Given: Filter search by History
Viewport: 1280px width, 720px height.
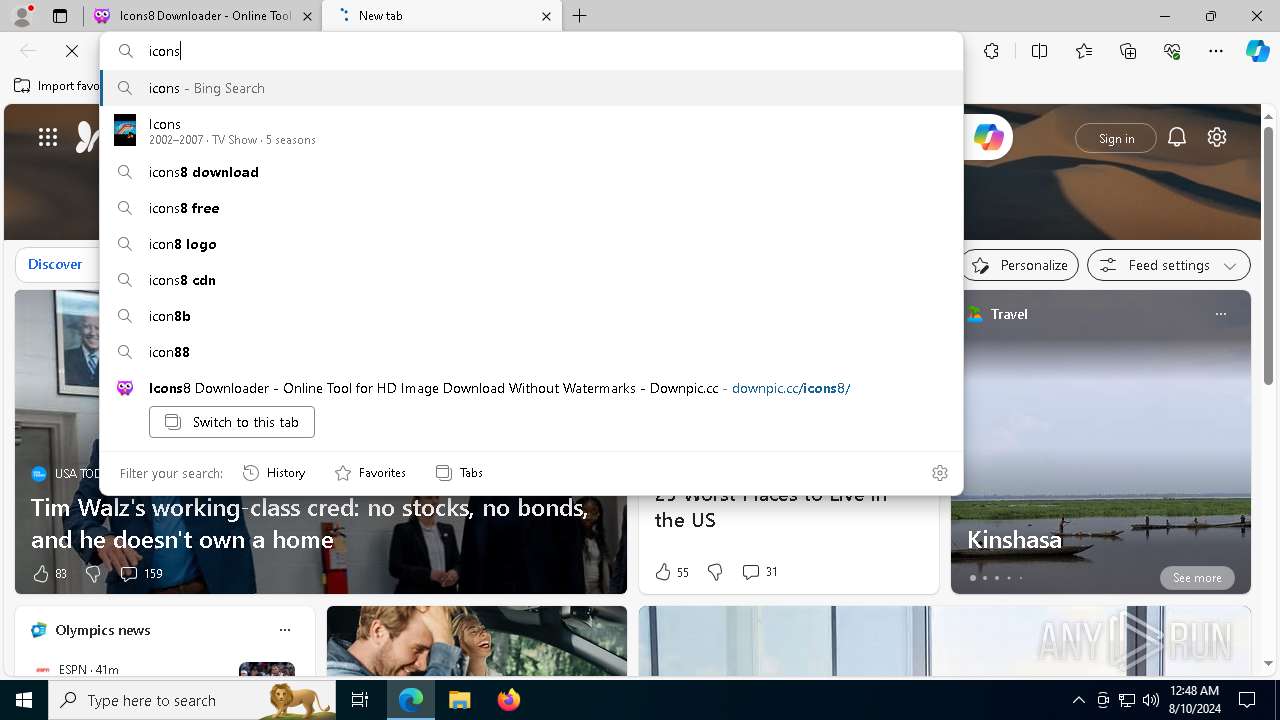Looking at the screenshot, I should coord(274,473).
